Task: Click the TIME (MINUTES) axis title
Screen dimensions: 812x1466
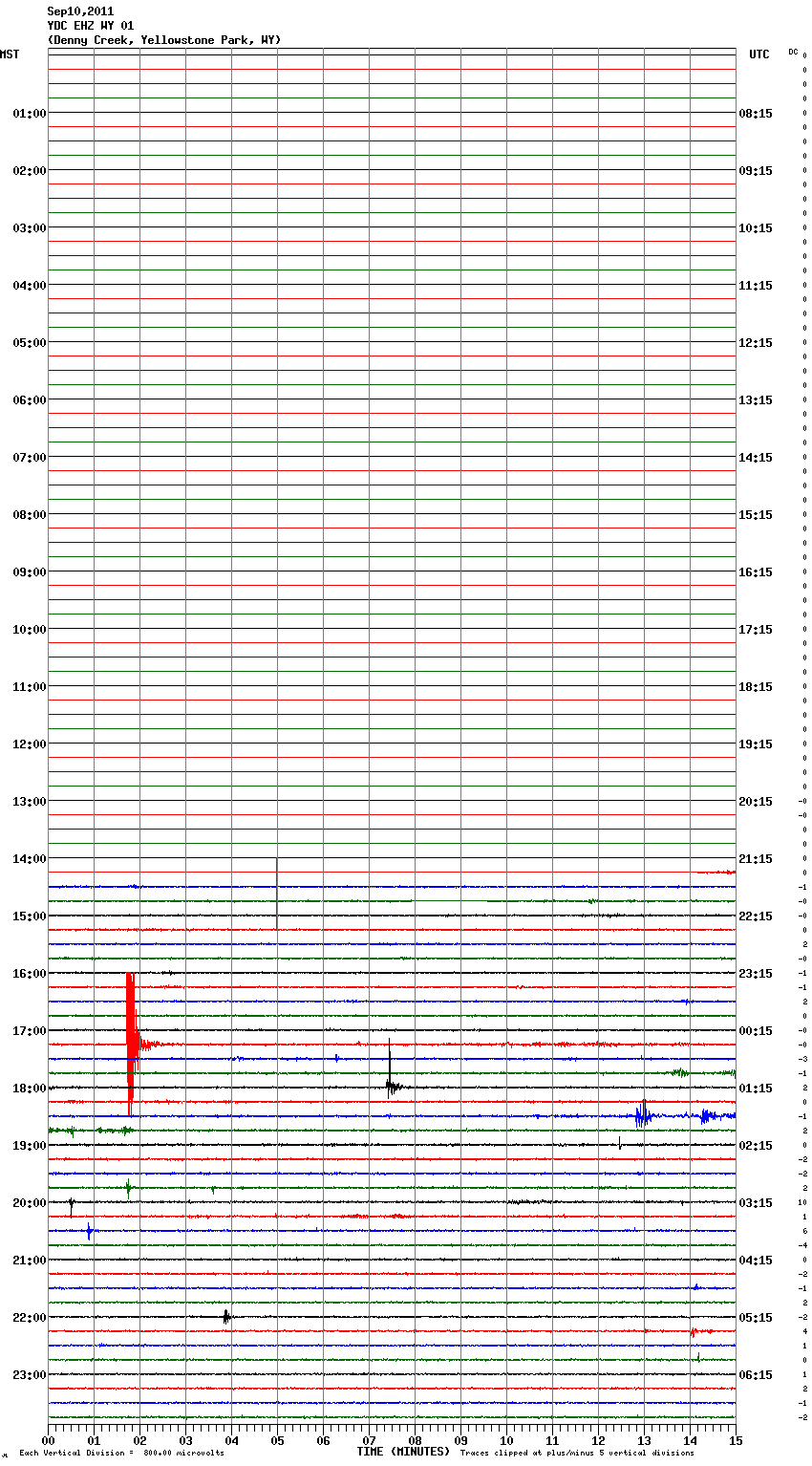Action: pyautogui.click(x=403, y=1452)
